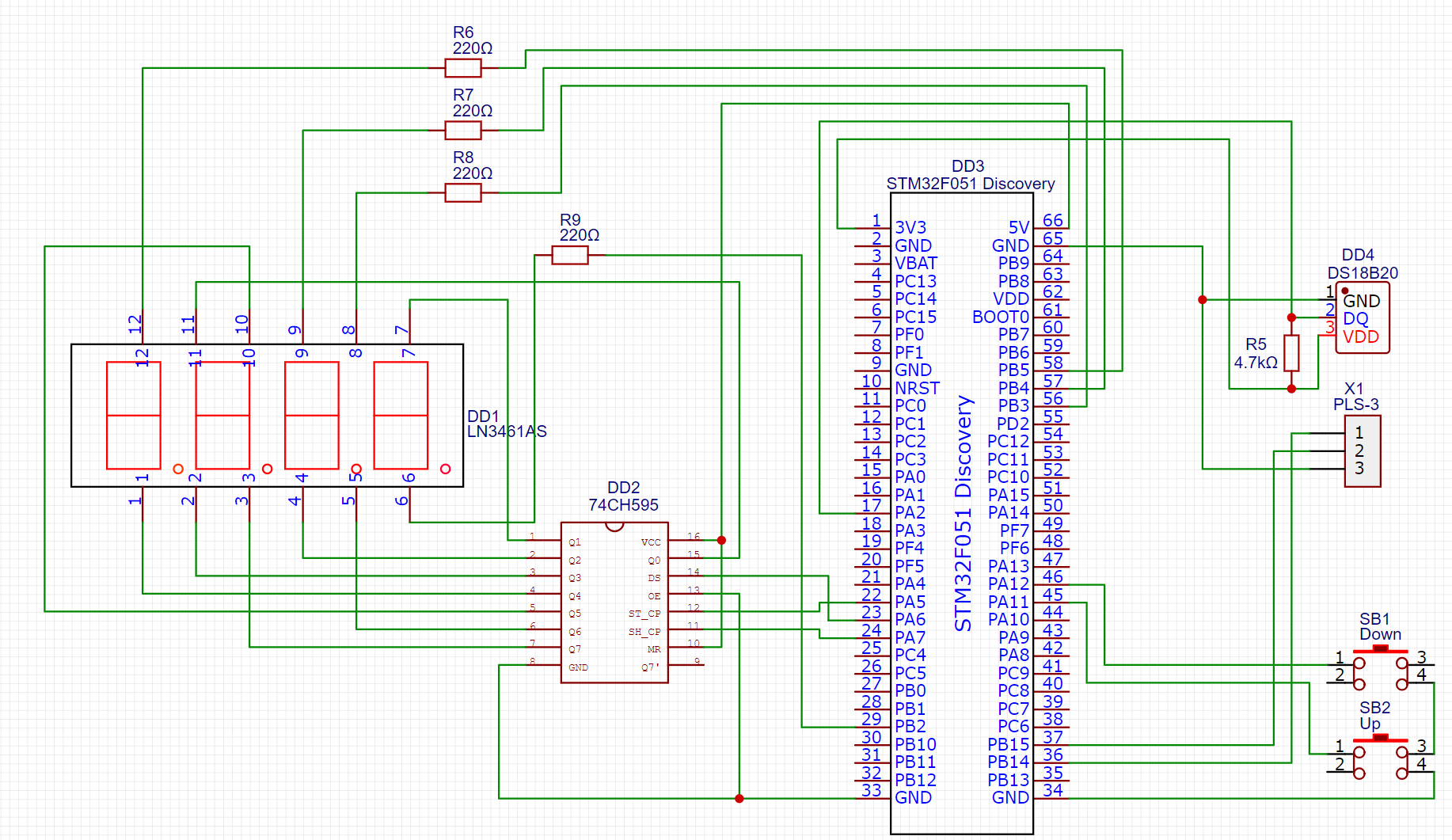The height and width of the screenshot is (840, 1452).
Task: Click the PA11 pin label
Action: [x=1009, y=602]
